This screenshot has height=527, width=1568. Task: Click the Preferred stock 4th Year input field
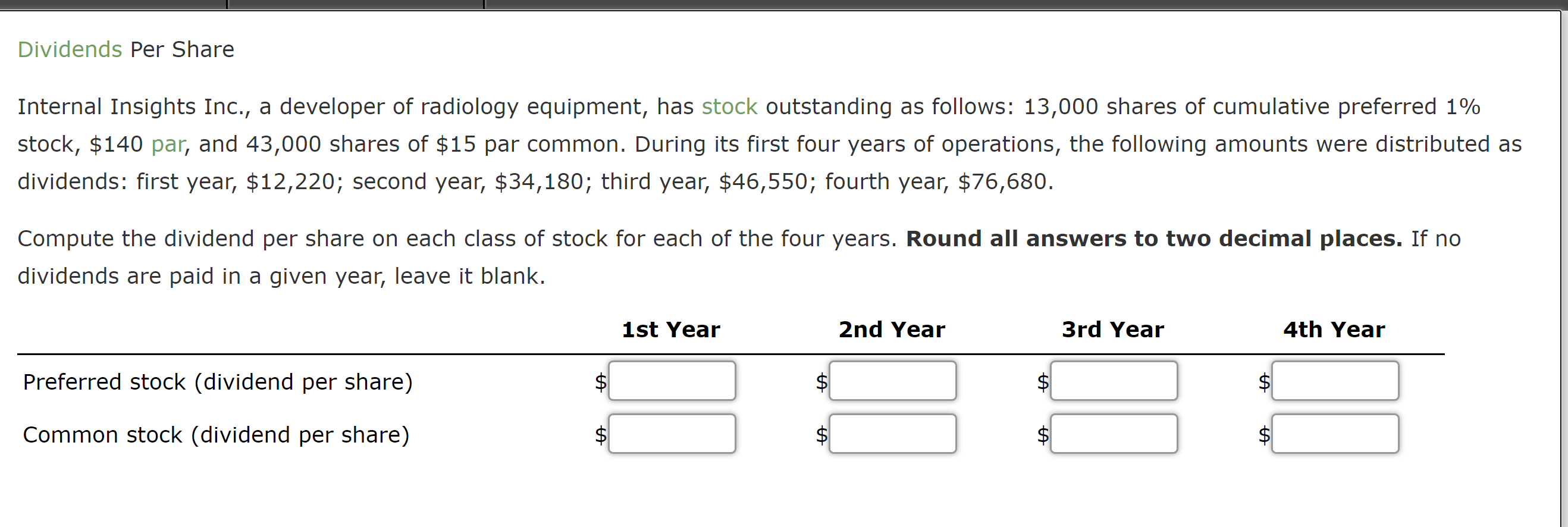tap(1335, 381)
